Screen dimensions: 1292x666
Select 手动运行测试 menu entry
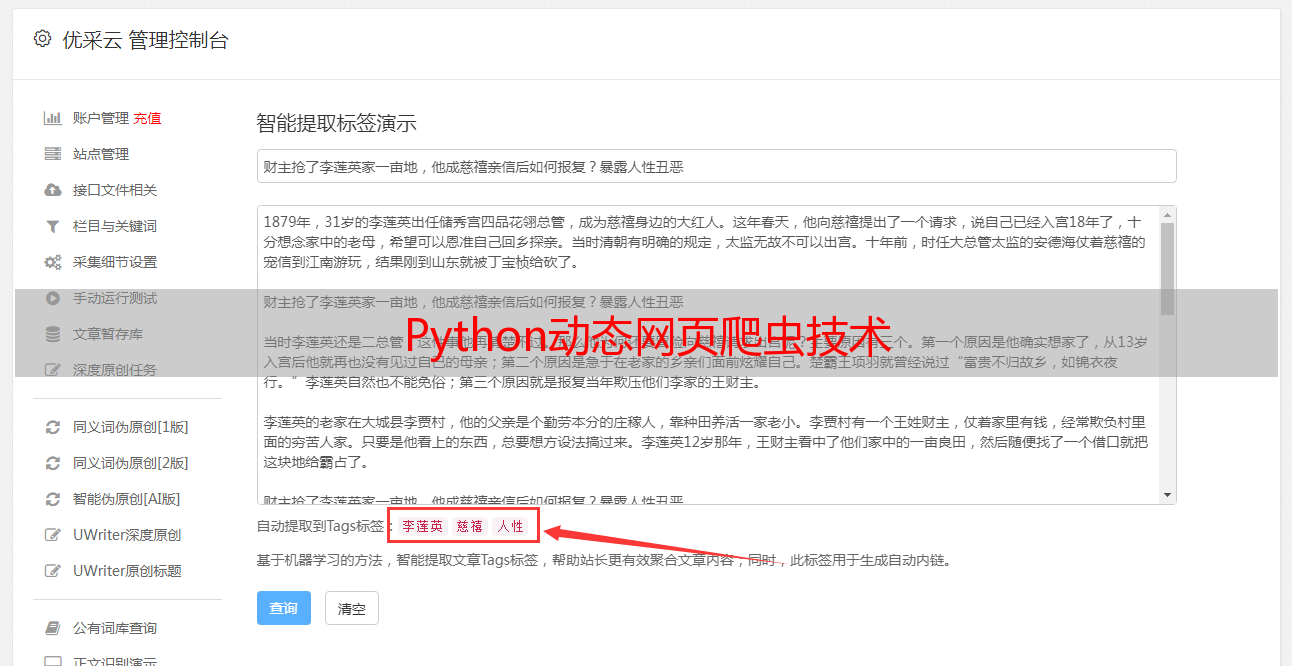(115, 298)
